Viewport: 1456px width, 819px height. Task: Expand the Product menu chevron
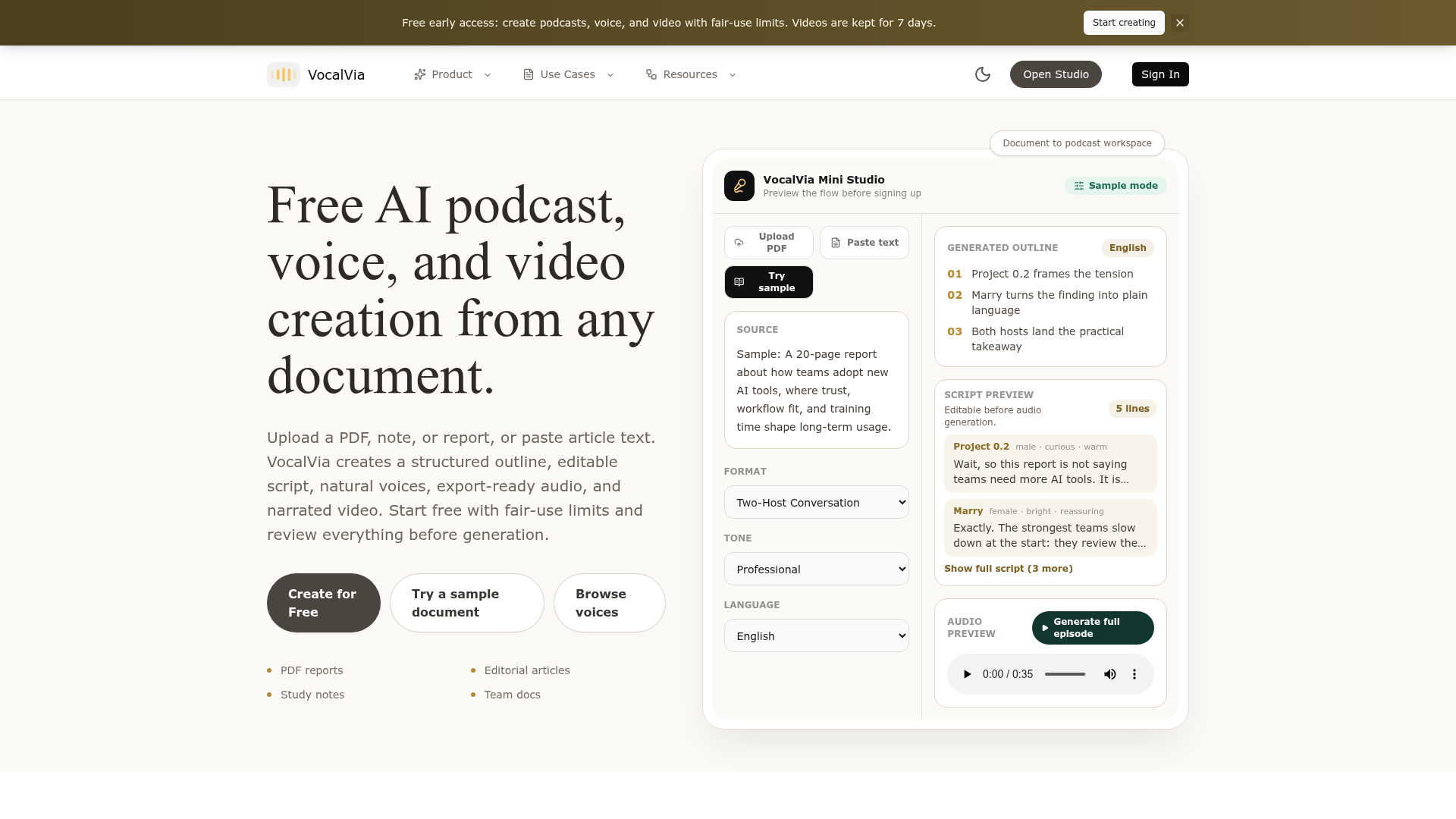tap(488, 74)
